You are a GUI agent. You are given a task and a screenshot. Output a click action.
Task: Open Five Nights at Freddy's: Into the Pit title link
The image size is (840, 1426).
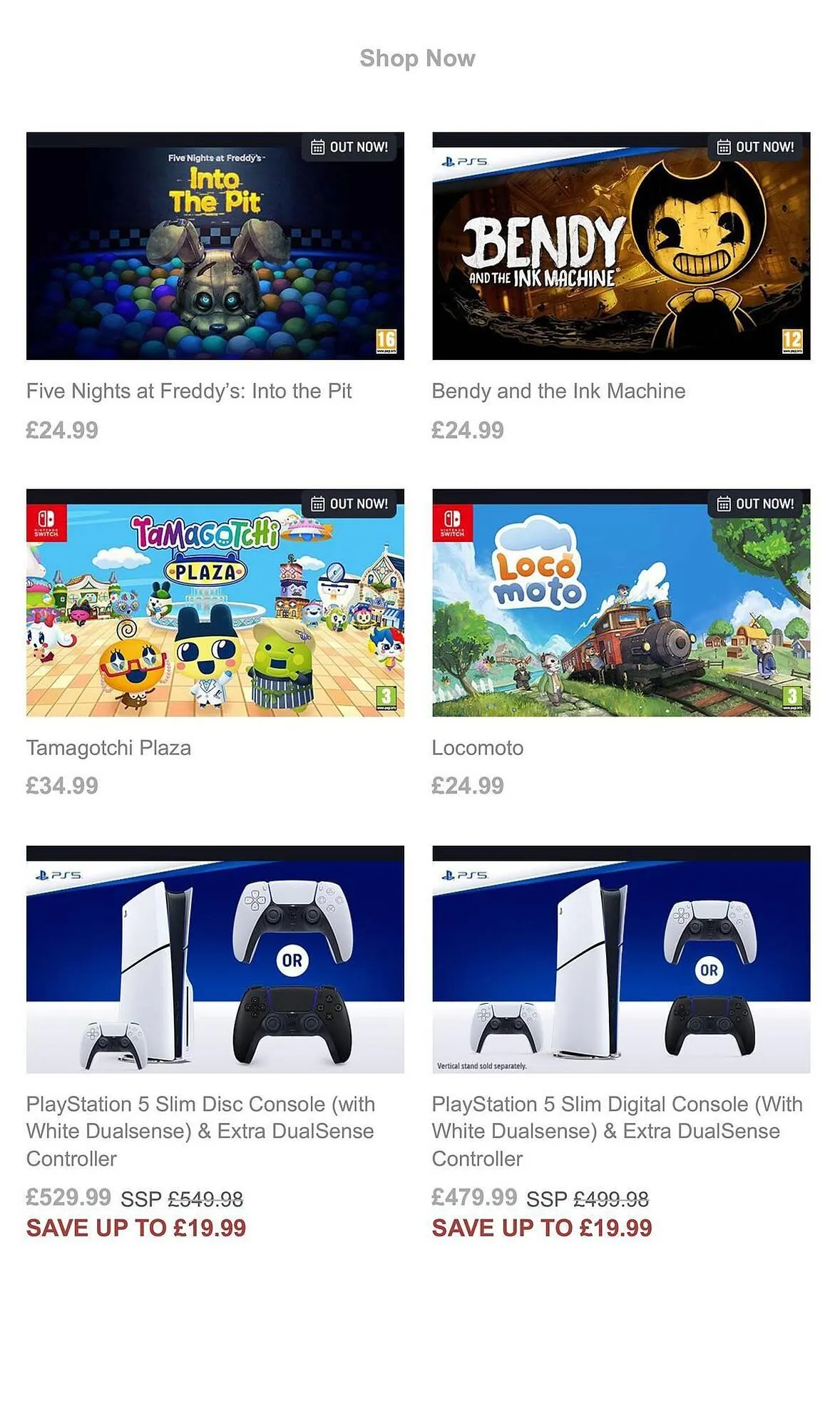pos(189,391)
